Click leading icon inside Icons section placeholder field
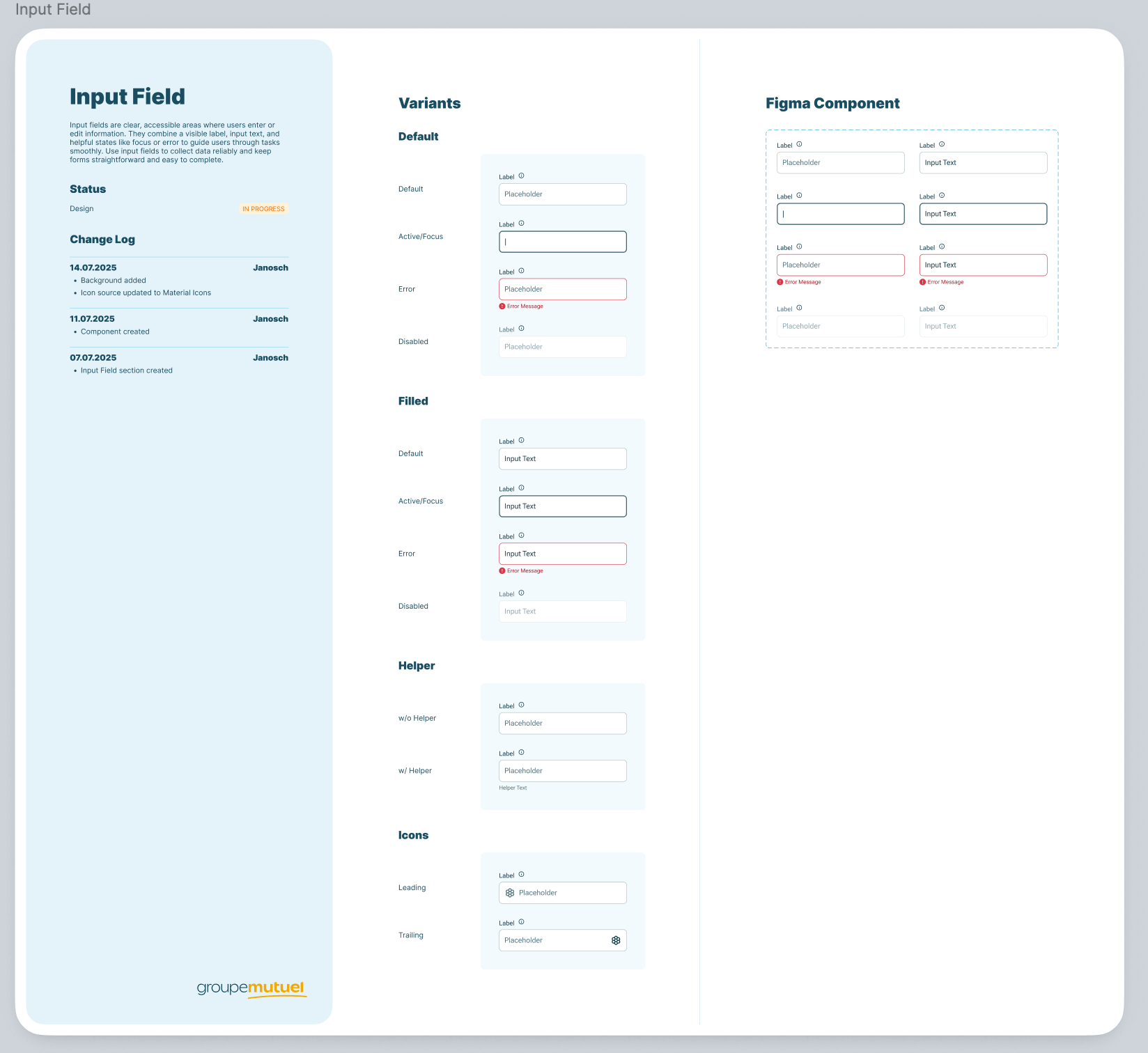This screenshot has width=1148, height=1053. click(x=510, y=893)
